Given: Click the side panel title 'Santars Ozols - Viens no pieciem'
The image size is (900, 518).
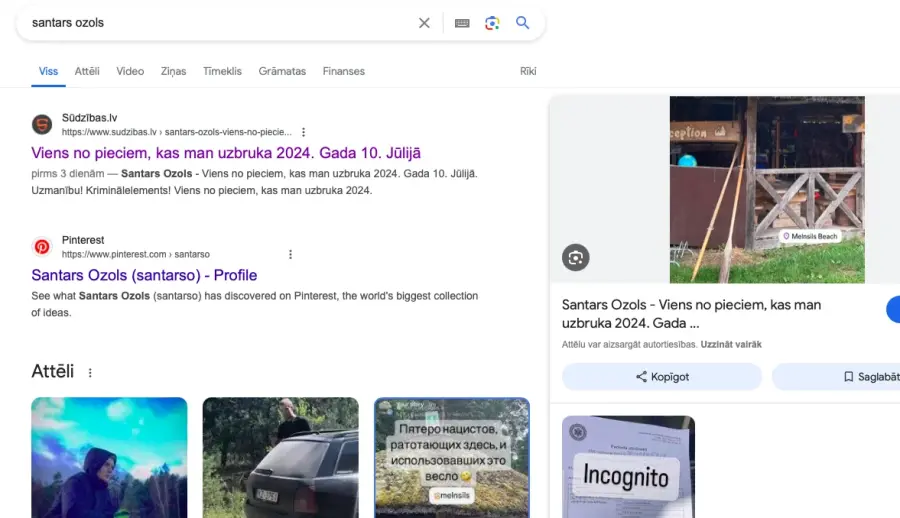Looking at the screenshot, I should [692, 314].
